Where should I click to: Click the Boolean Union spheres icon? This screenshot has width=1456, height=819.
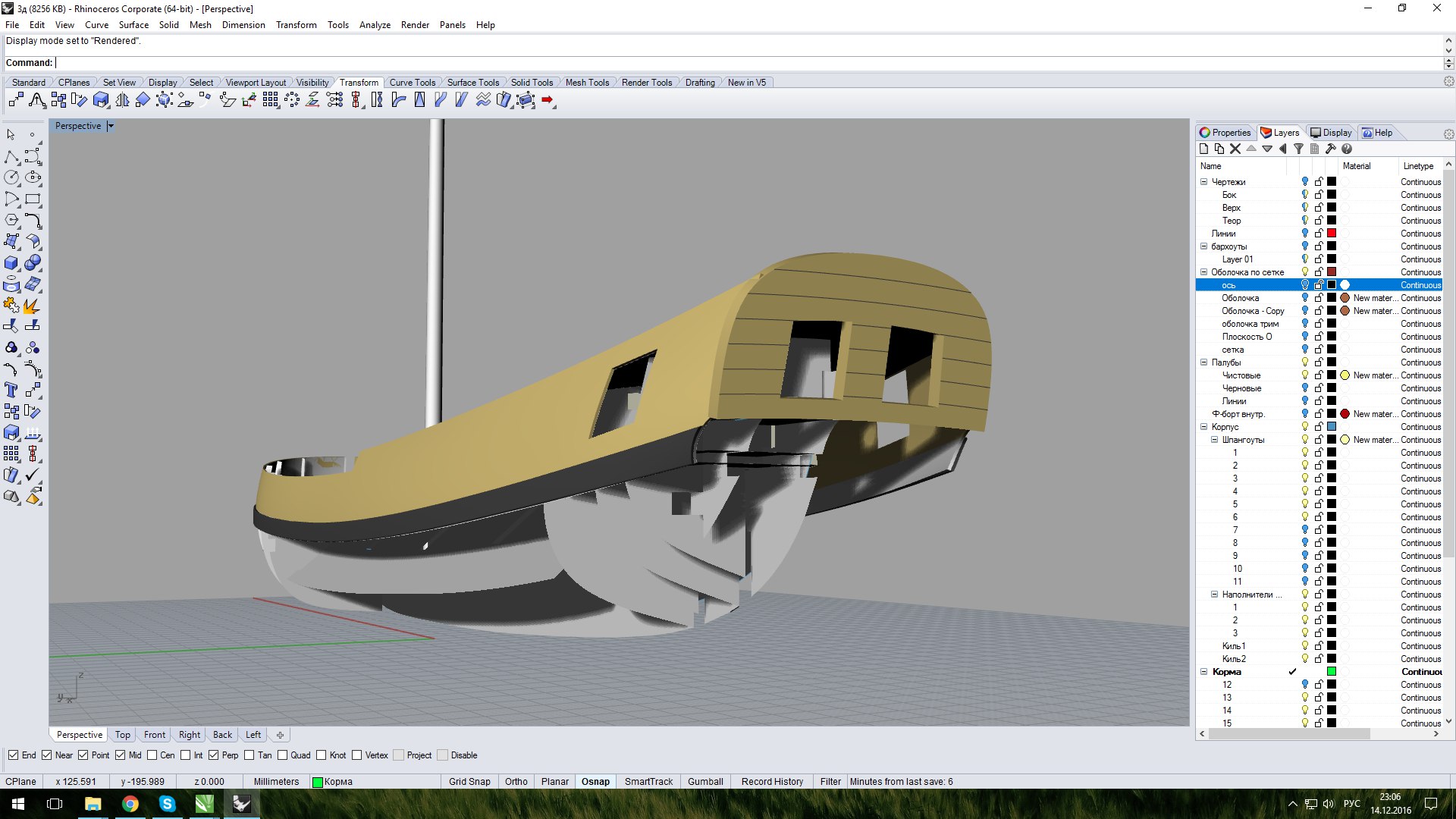33,263
